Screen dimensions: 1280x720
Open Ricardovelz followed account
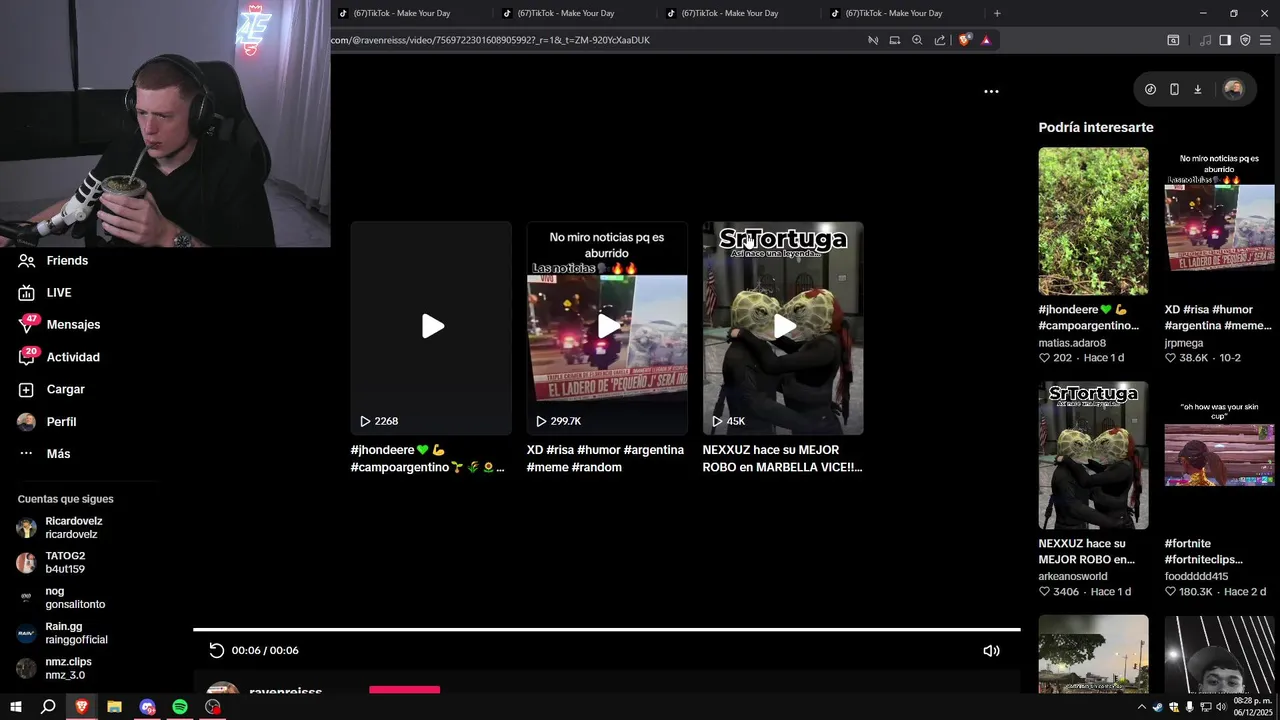coord(60,528)
